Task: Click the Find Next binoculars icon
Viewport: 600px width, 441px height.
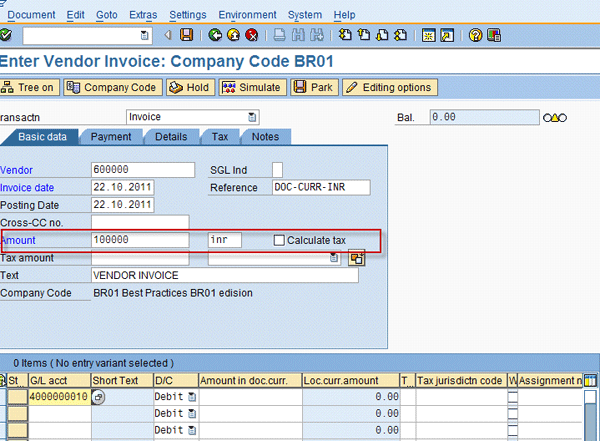Action: click(x=317, y=35)
